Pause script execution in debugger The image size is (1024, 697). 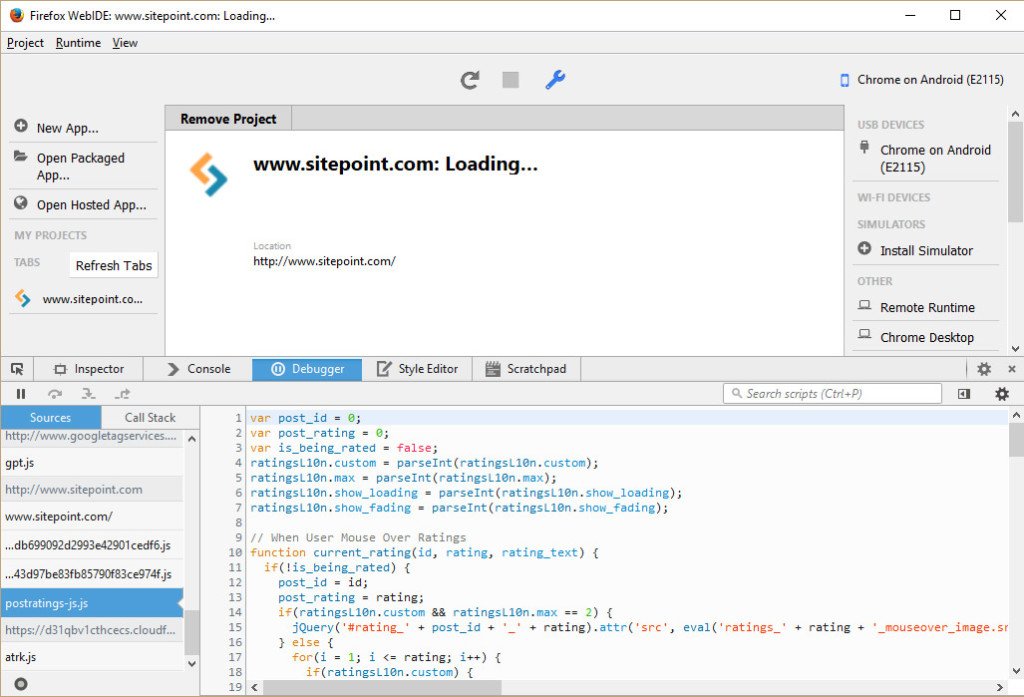point(21,394)
